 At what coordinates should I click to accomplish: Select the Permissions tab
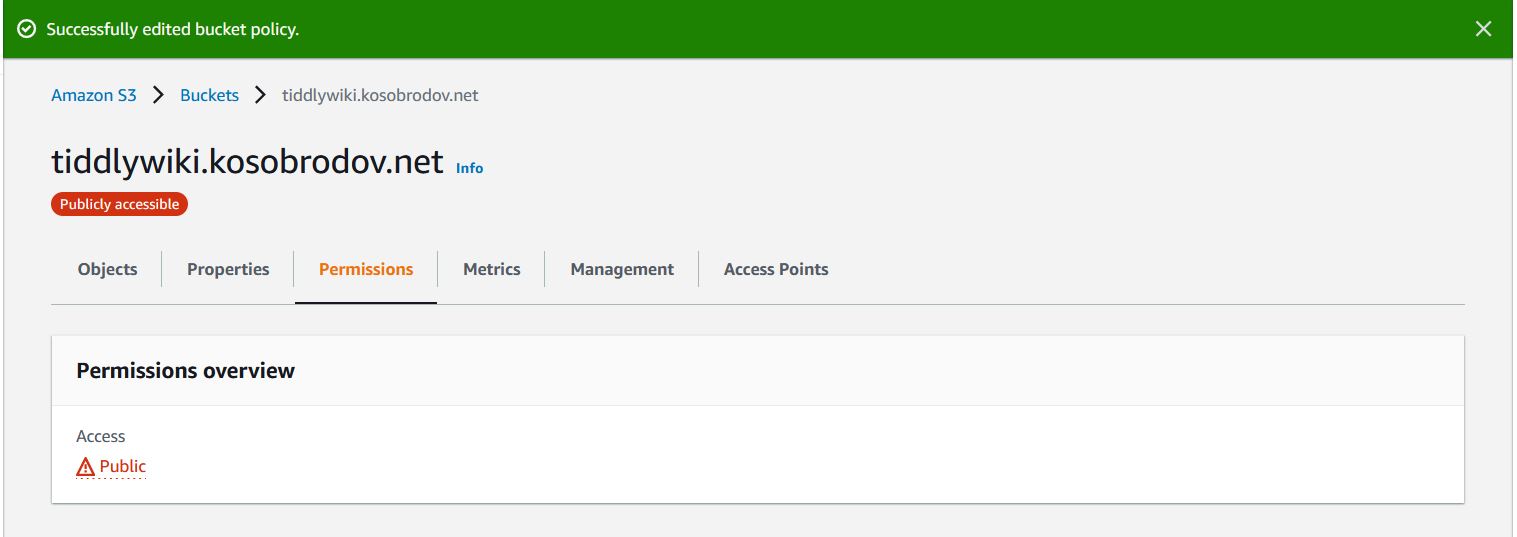tap(366, 269)
